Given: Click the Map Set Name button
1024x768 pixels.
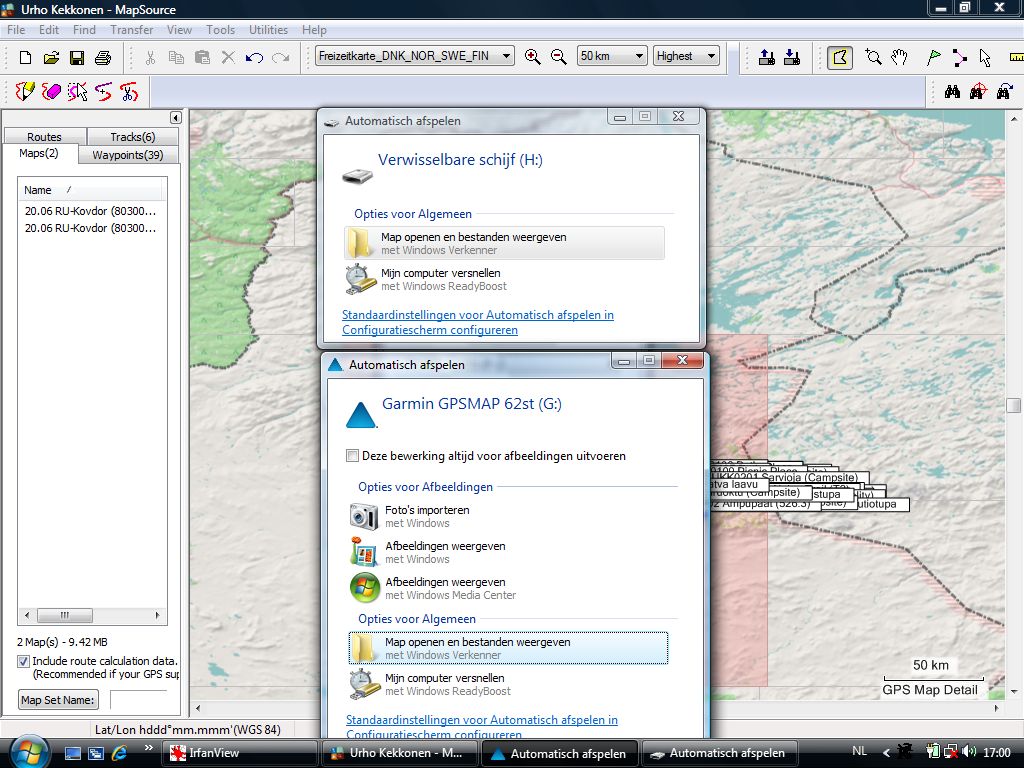Looking at the screenshot, I should pos(59,700).
